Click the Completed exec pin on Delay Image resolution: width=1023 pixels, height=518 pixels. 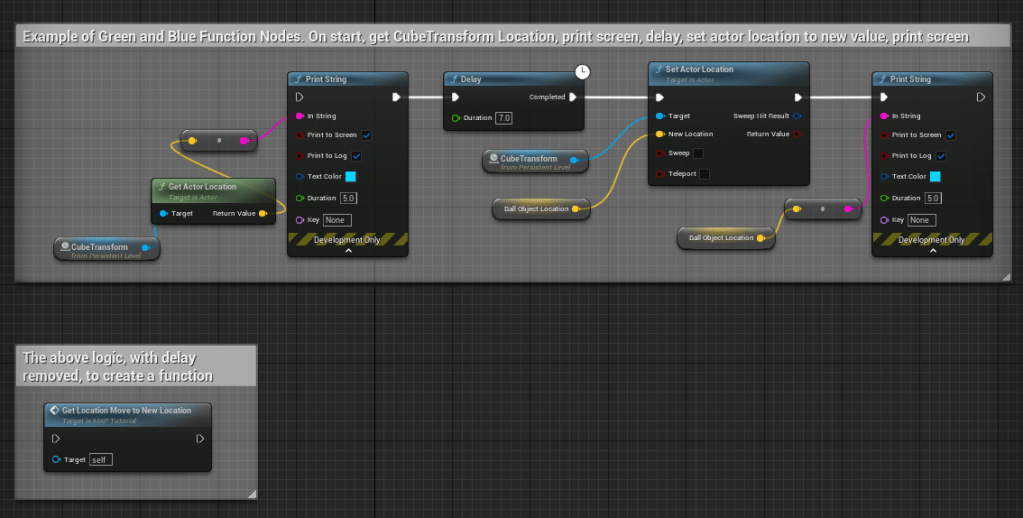[x=573, y=97]
